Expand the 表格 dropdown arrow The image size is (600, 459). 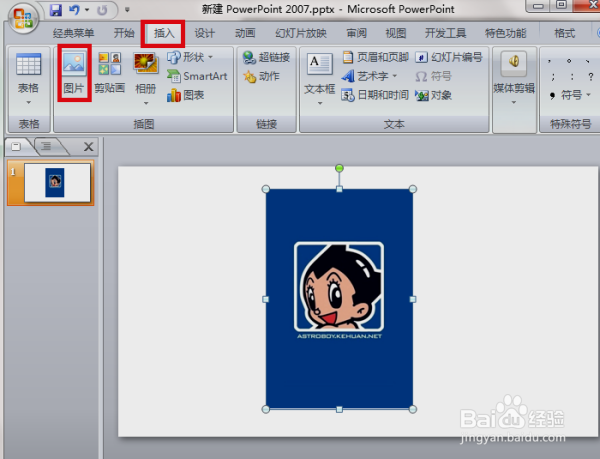pyautogui.click(x=29, y=103)
